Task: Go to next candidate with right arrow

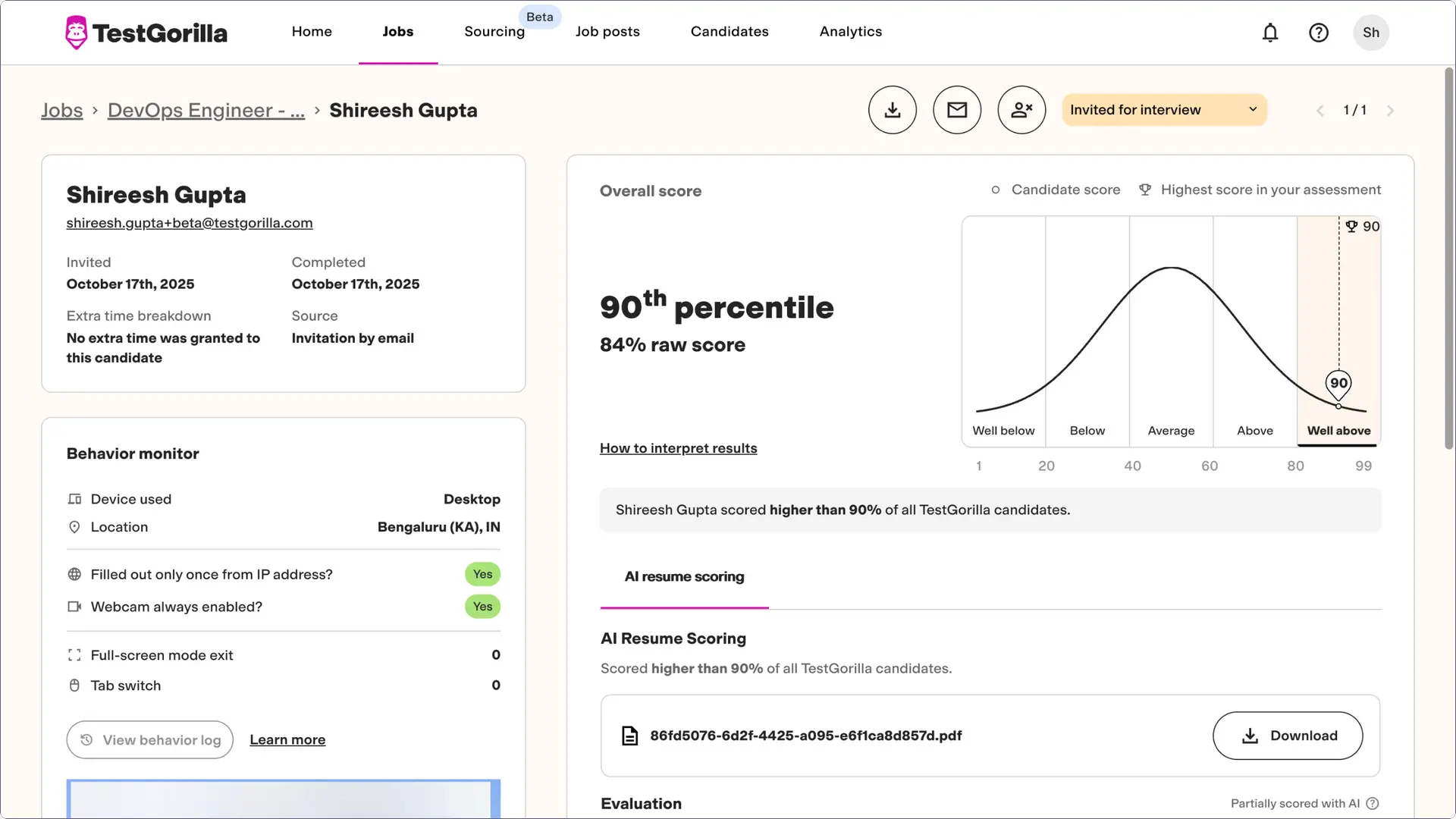Action: [1392, 110]
